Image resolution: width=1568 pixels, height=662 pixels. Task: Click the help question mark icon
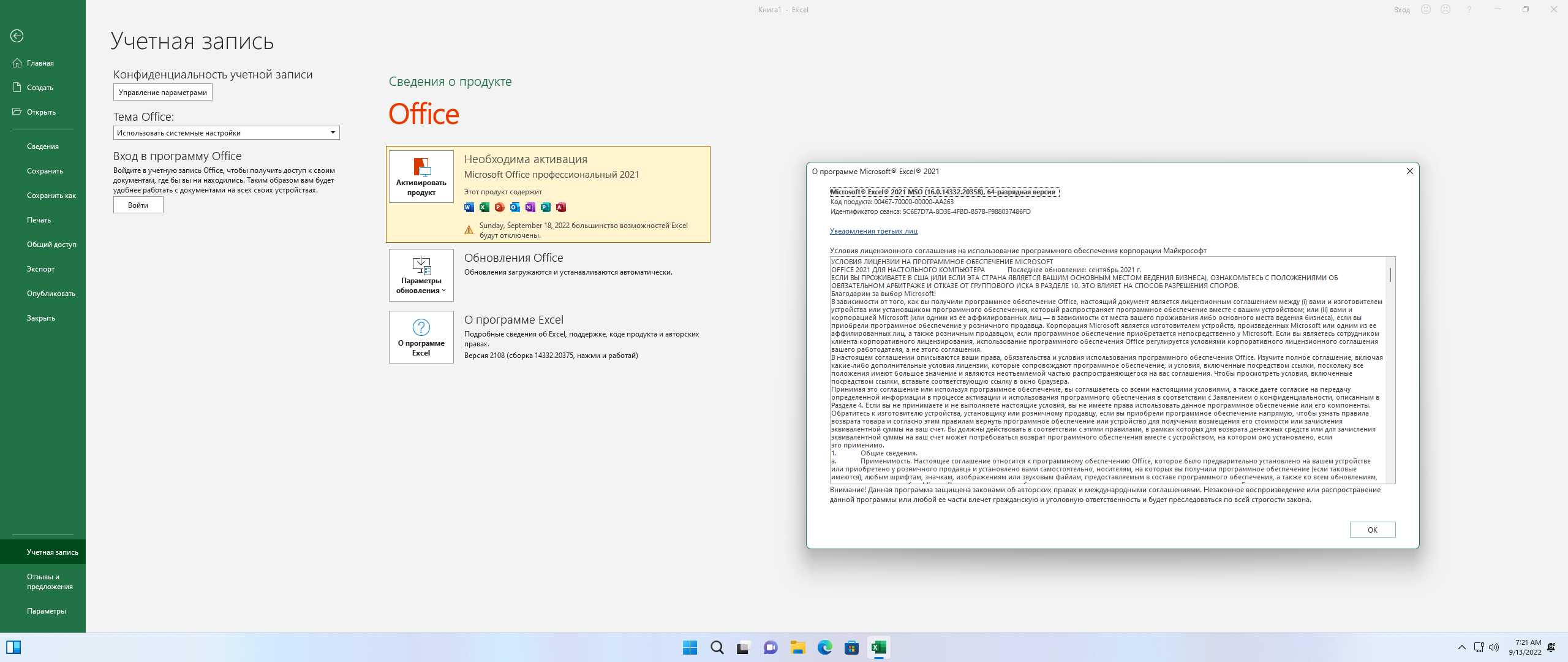click(x=1469, y=10)
